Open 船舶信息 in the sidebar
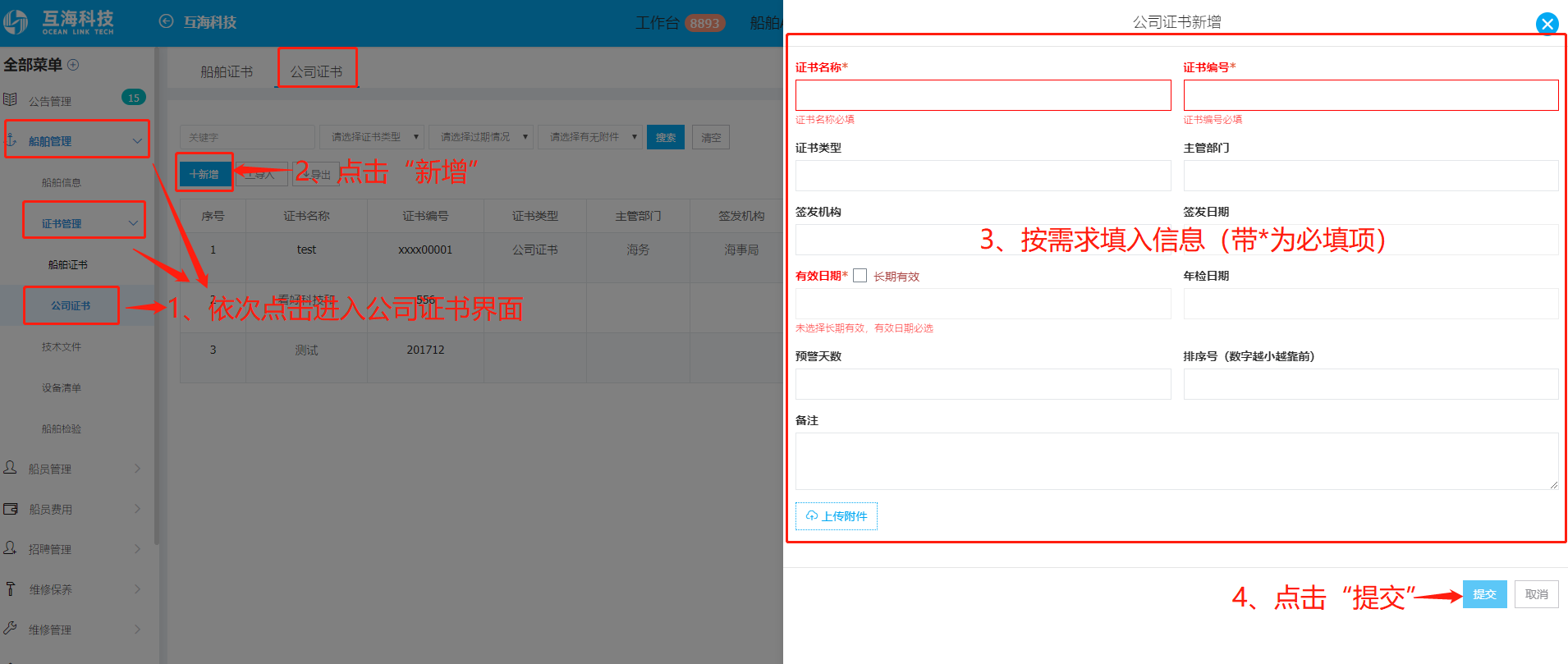The image size is (1568, 664). (62, 182)
